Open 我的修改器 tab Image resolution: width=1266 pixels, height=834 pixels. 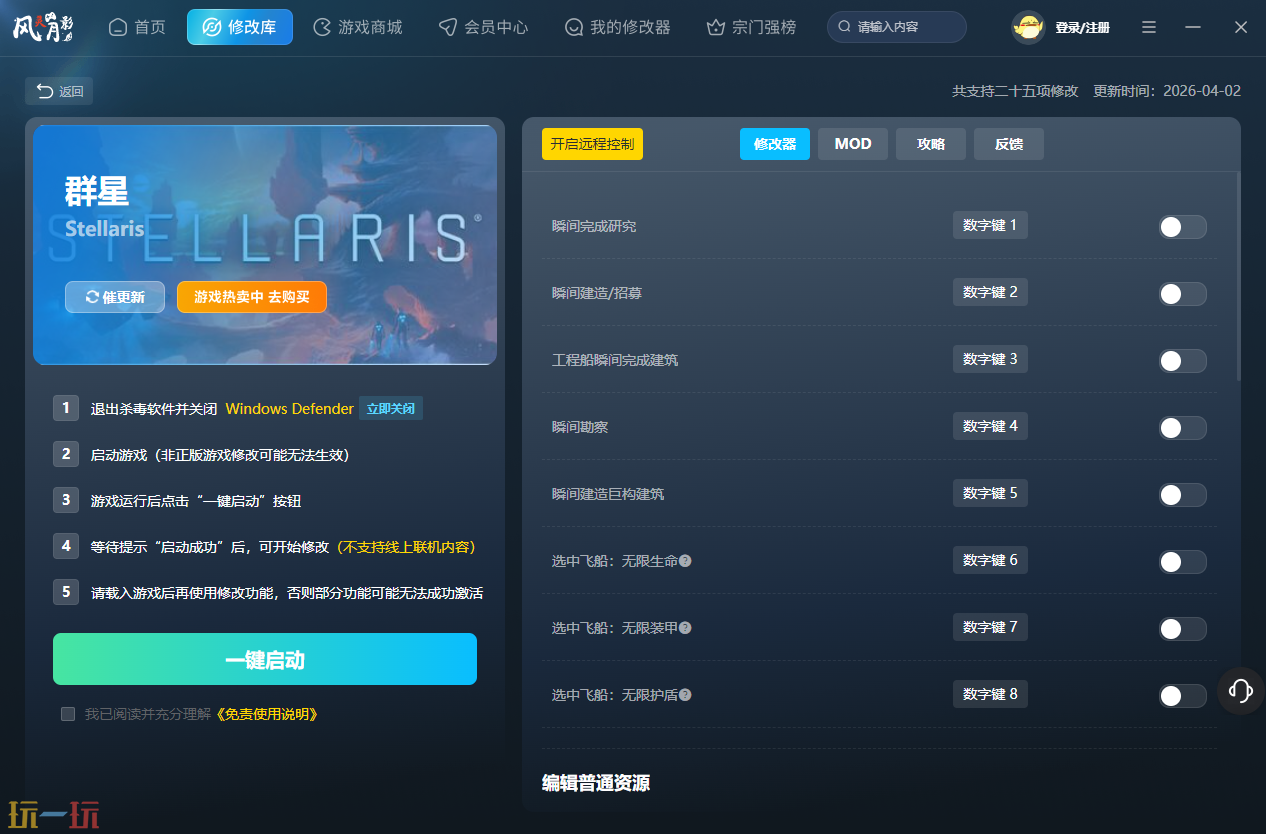617,27
